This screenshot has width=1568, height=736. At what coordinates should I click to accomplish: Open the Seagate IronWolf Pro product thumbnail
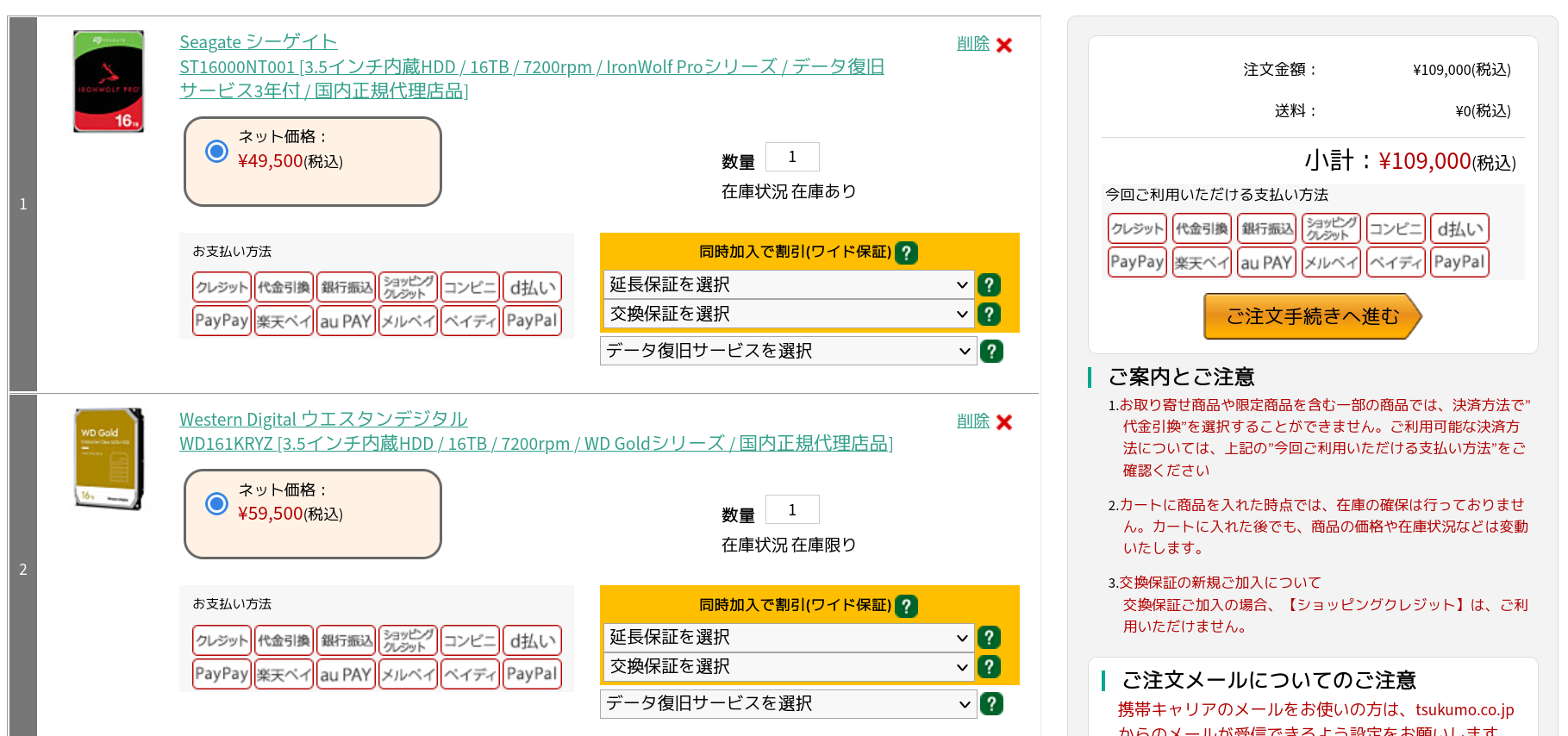[x=109, y=81]
